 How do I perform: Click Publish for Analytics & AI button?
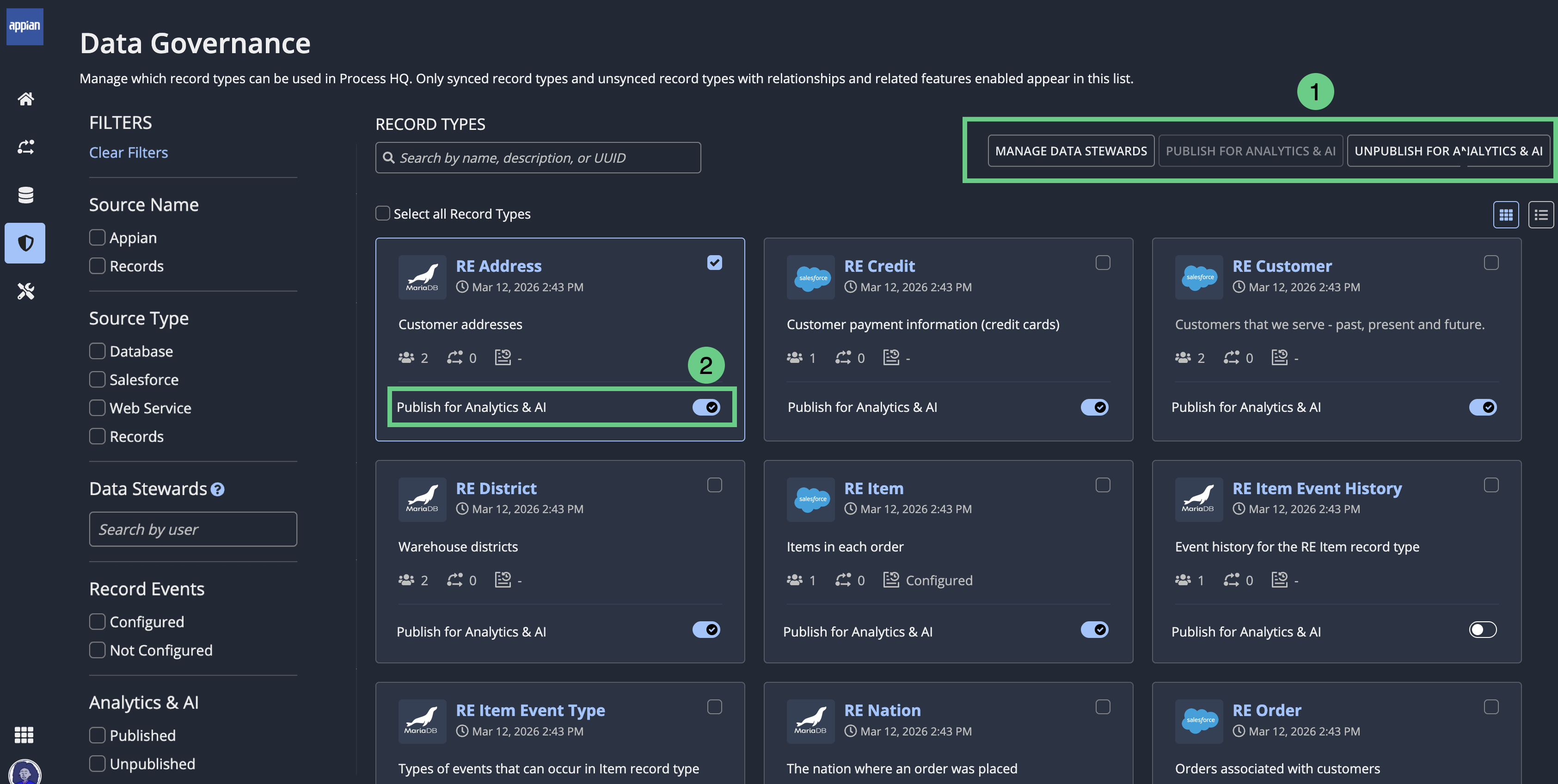click(x=1250, y=151)
